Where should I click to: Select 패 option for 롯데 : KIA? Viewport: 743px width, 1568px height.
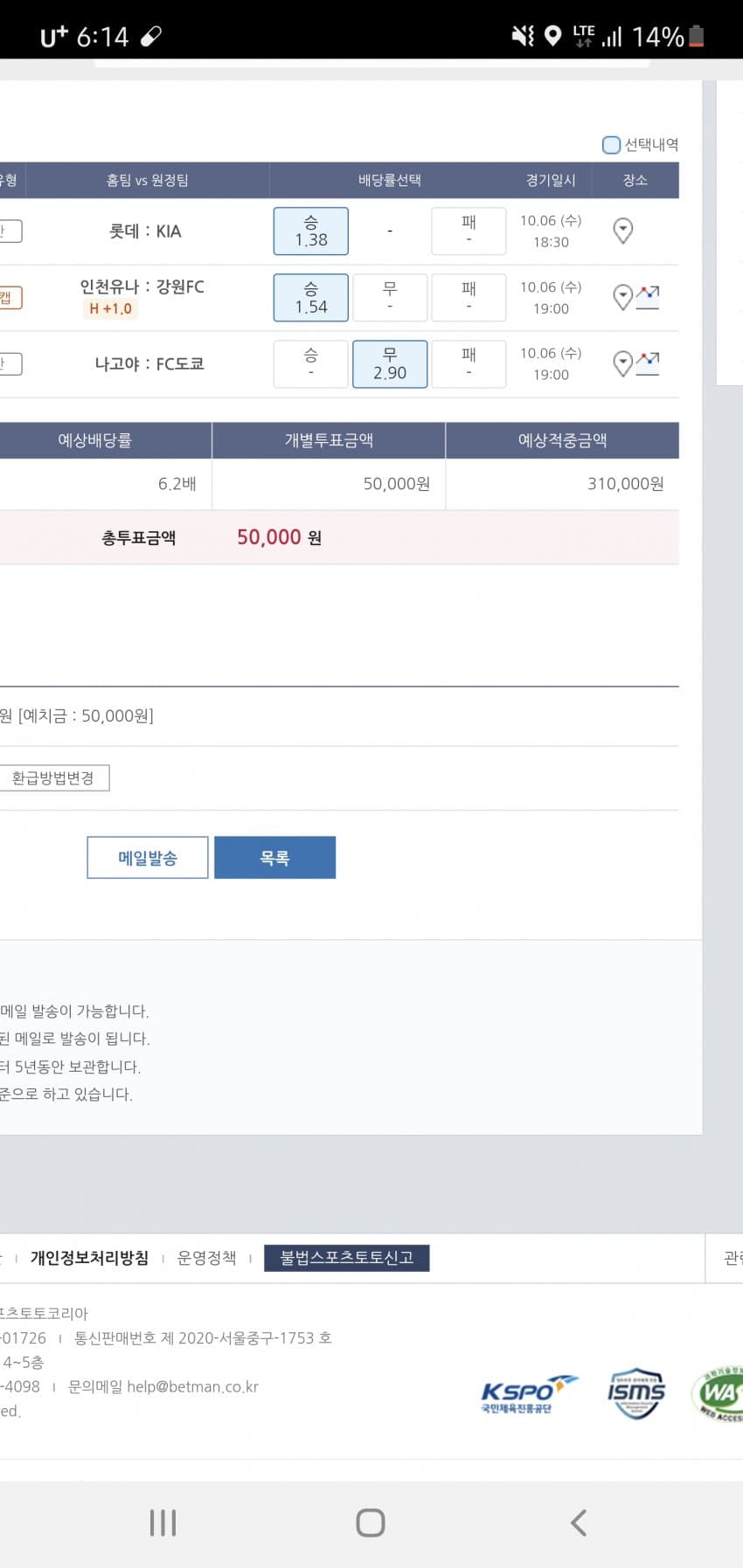(469, 231)
